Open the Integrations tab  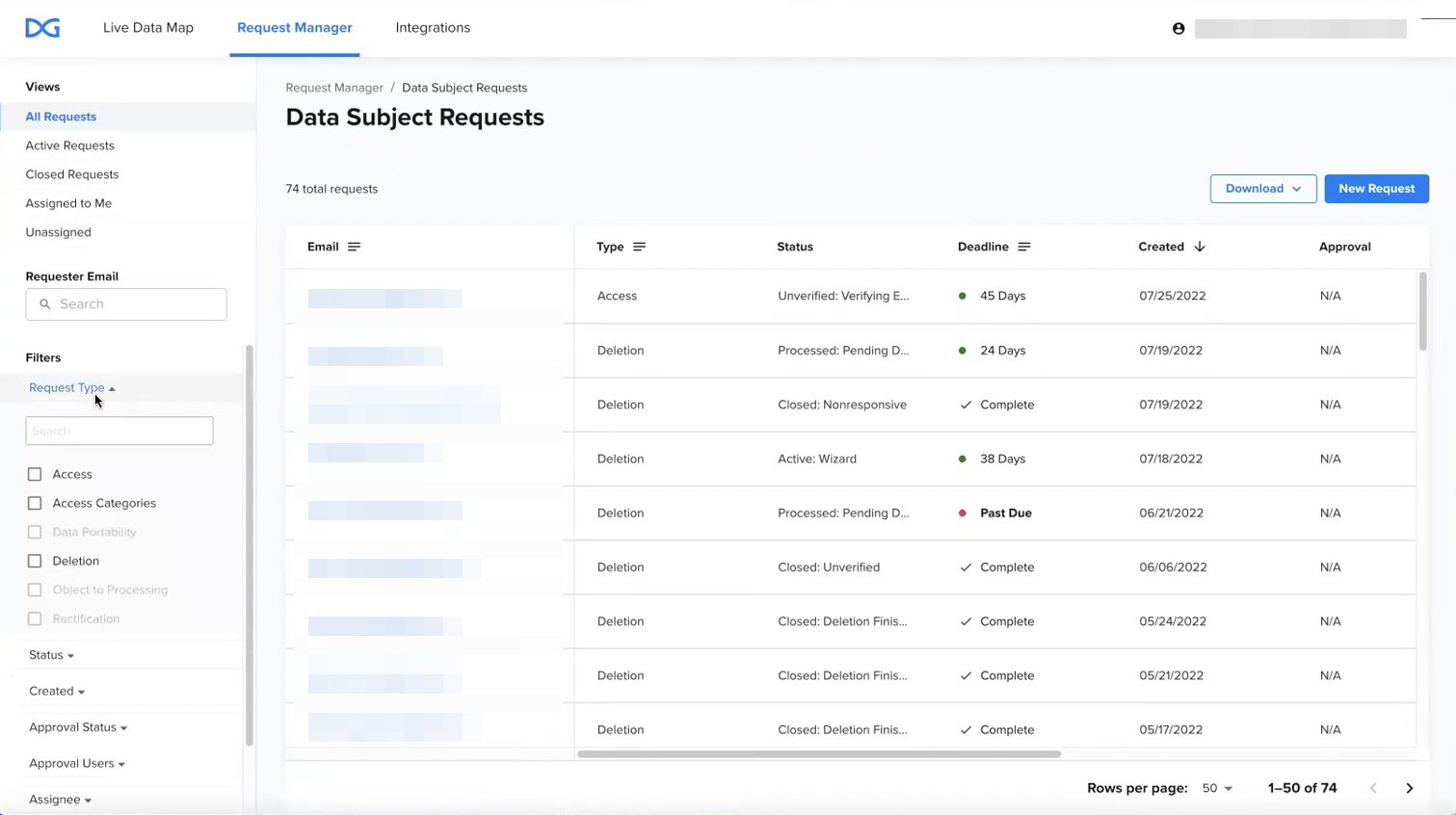433,28
